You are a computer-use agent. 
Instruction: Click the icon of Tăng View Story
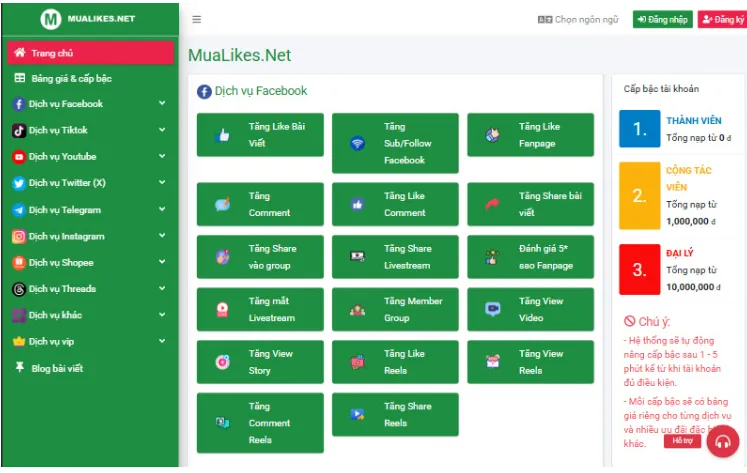[x=222, y=362]
